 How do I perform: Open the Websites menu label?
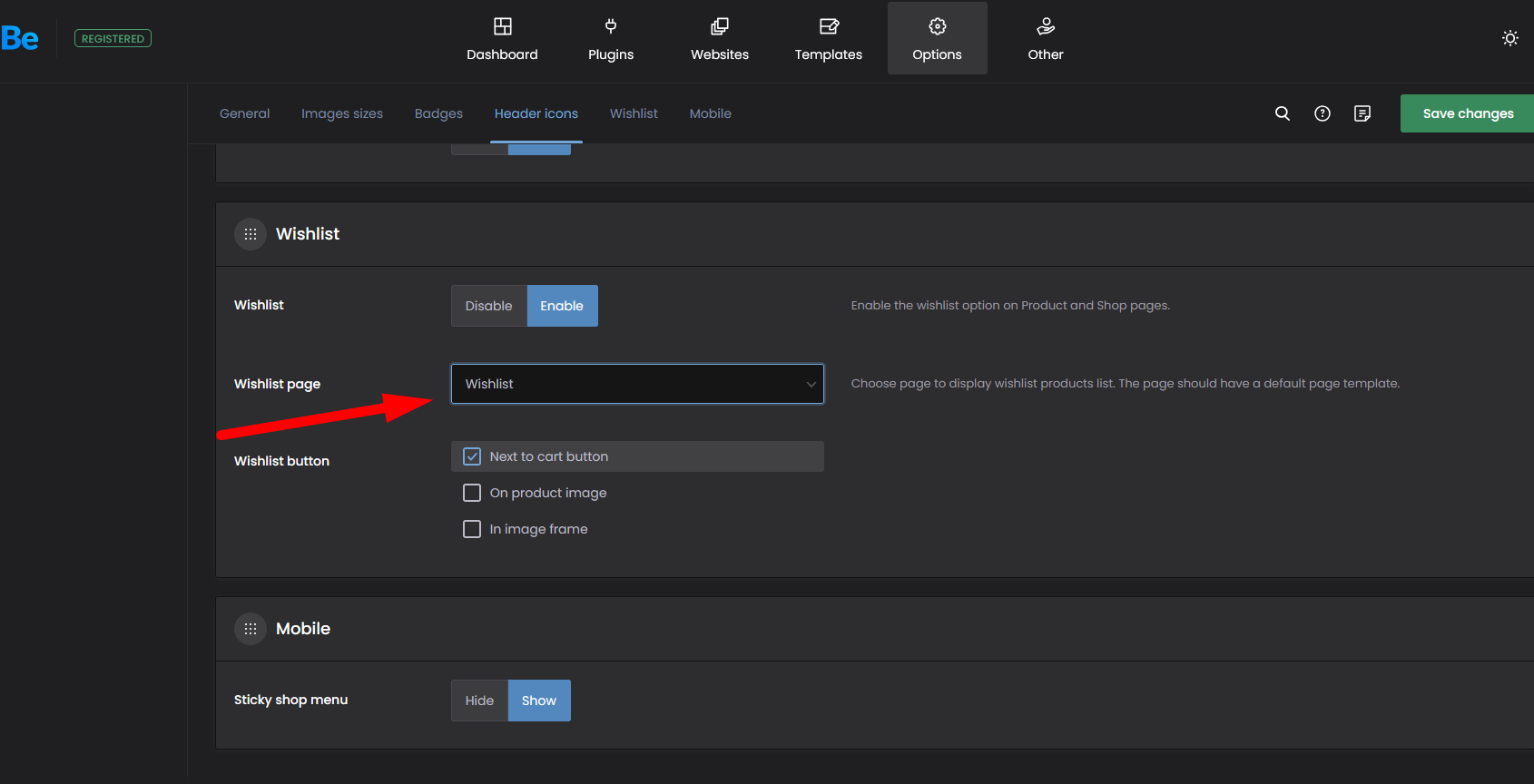[720, 54]
